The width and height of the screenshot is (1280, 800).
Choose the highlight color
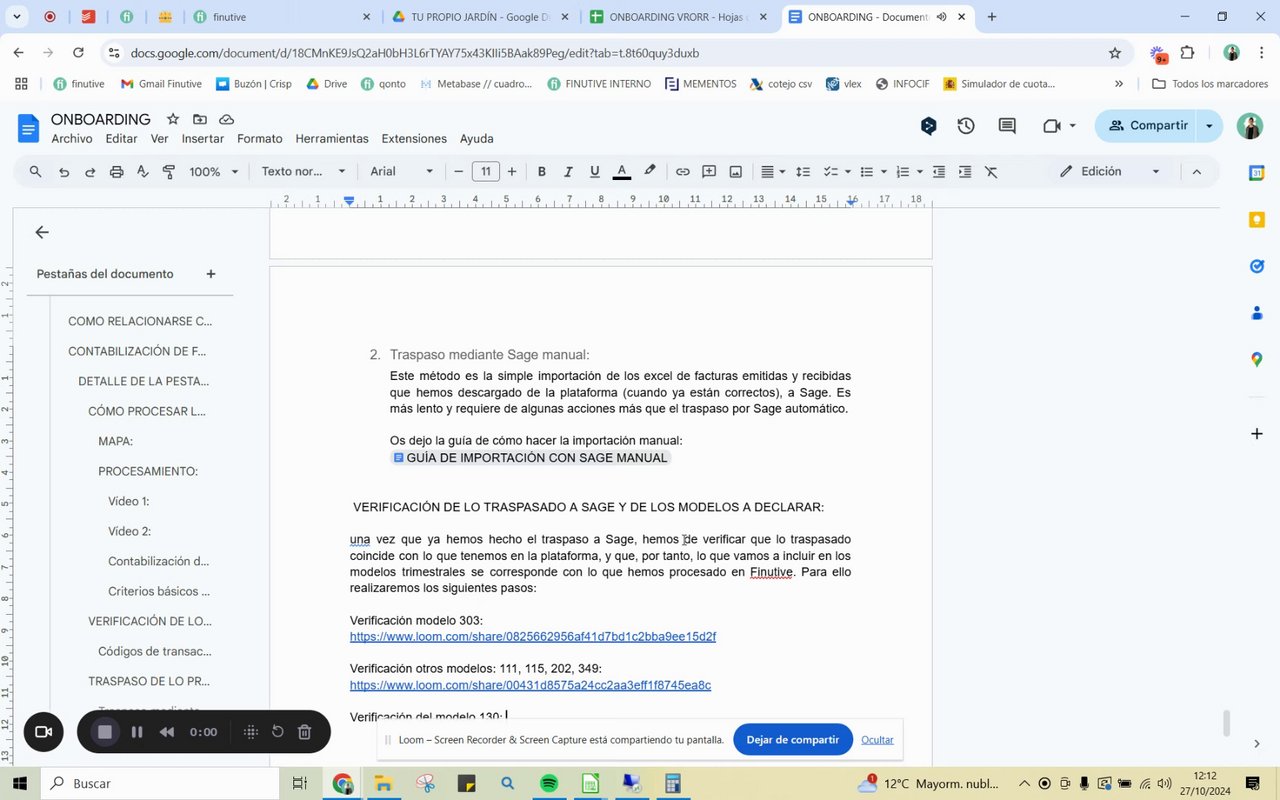pos(650,172)
